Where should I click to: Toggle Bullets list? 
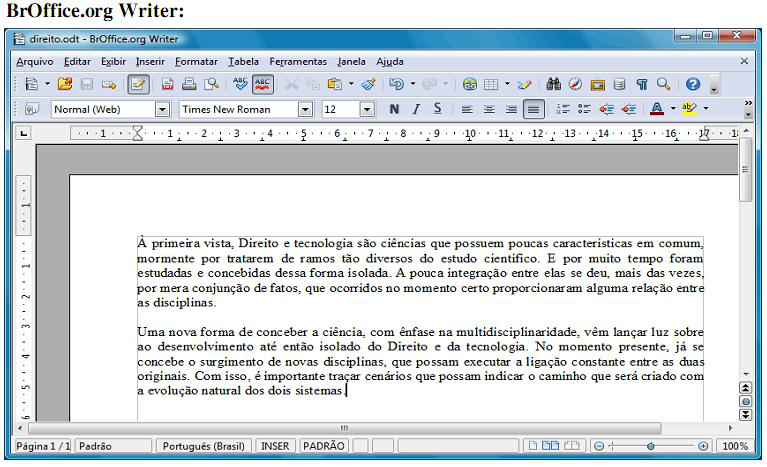pos(584,109)
